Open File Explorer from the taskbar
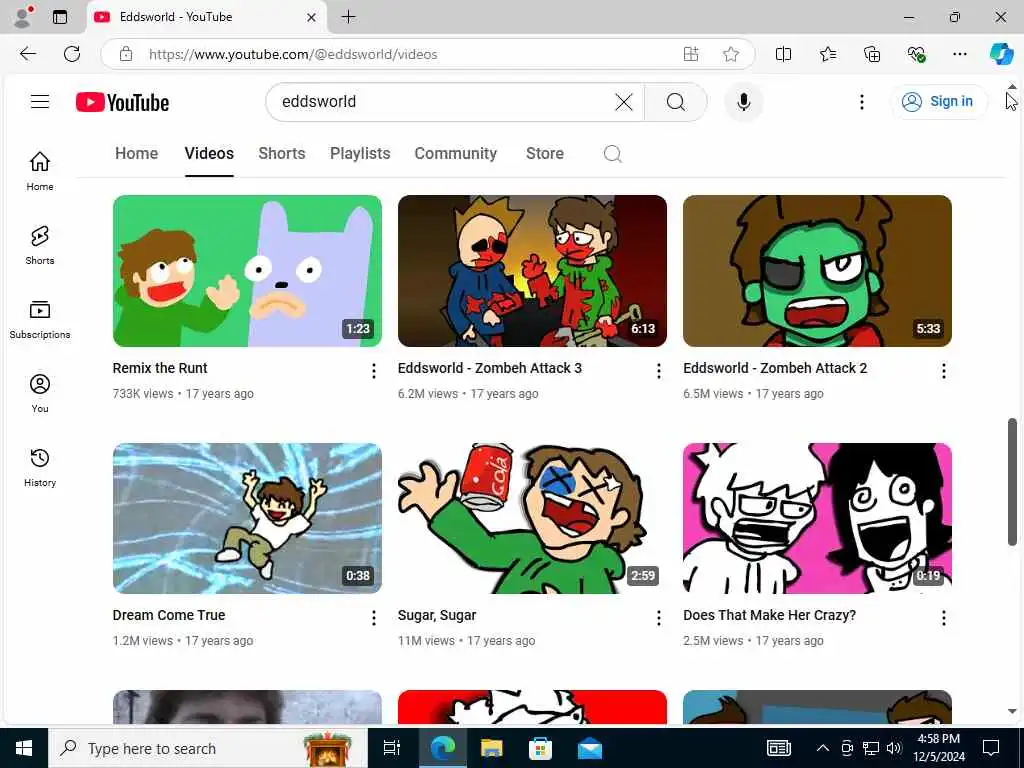This screenshot has height=768, width=1024. click(491, 748)
